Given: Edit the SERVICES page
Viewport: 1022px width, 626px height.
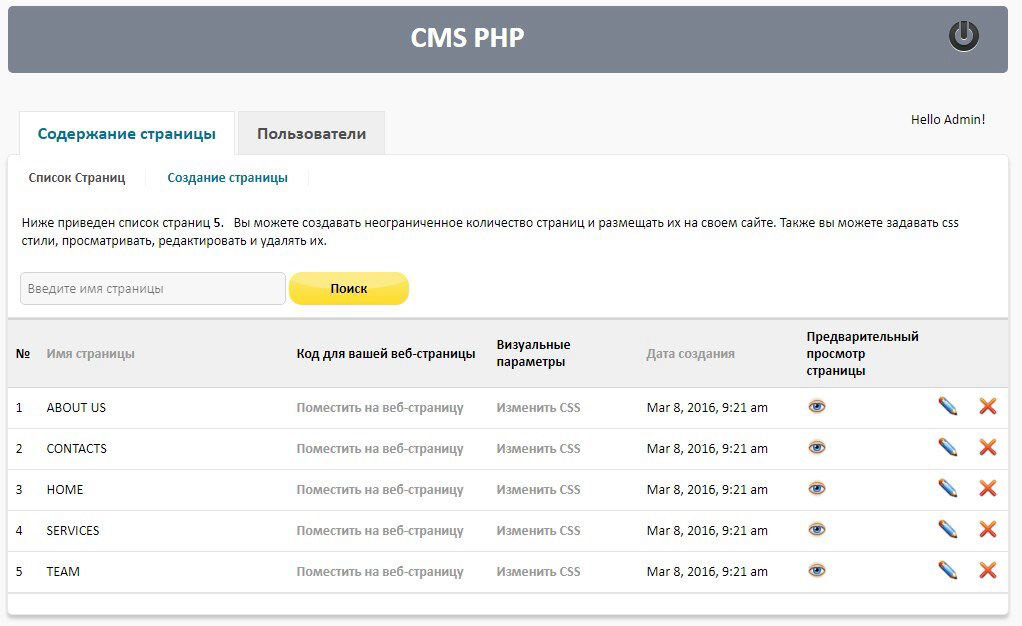Looking at the screenshot, I should pyautogui.click(x=948, y=529).
